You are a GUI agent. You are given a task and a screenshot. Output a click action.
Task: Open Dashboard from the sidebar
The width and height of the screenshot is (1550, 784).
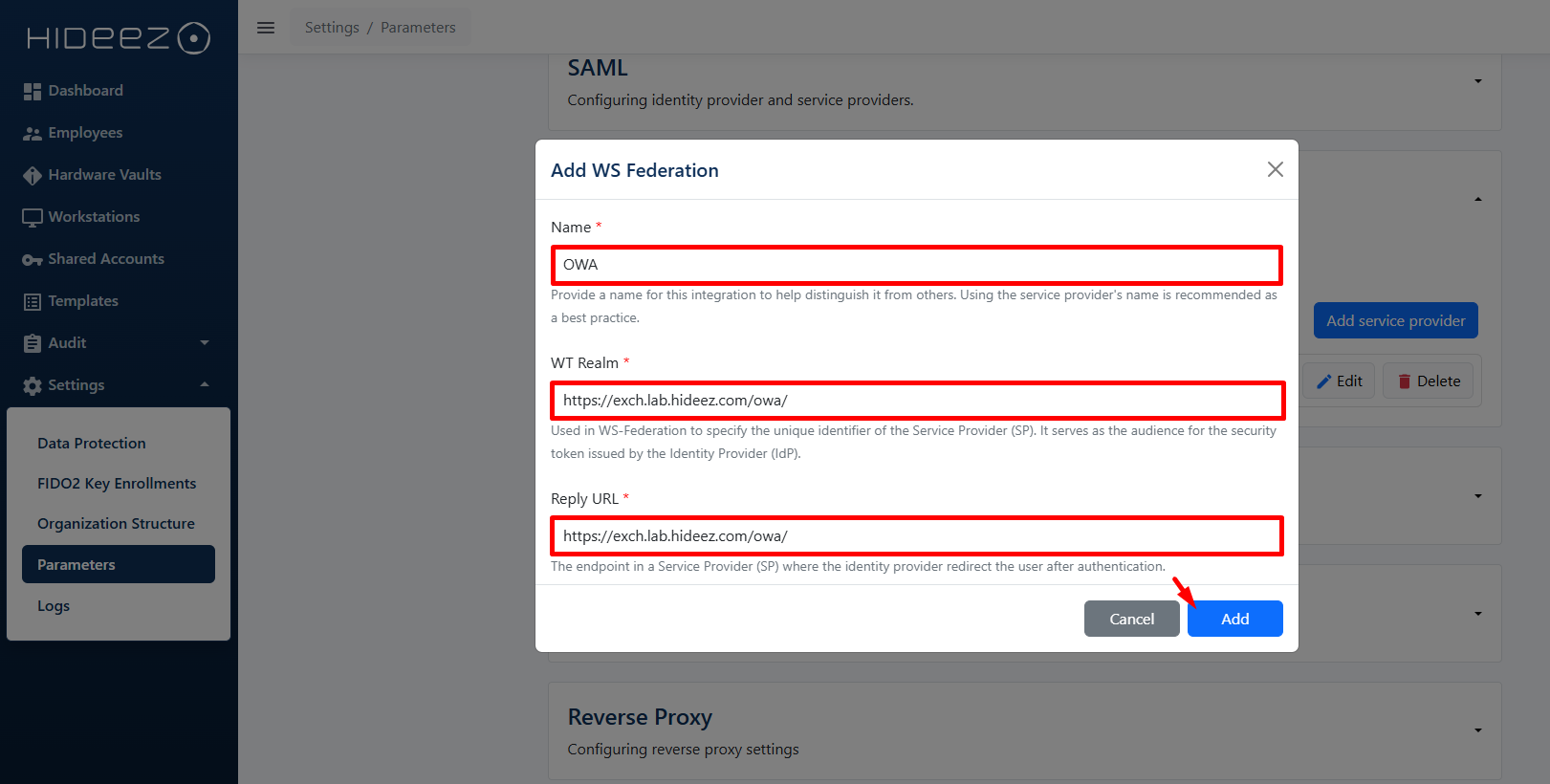pyautogui.click(x=85, y=91)
